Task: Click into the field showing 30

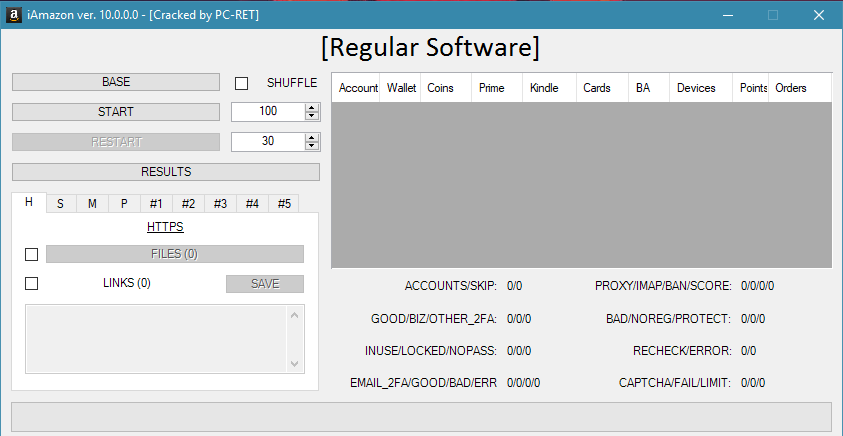Action: point(268,142)
